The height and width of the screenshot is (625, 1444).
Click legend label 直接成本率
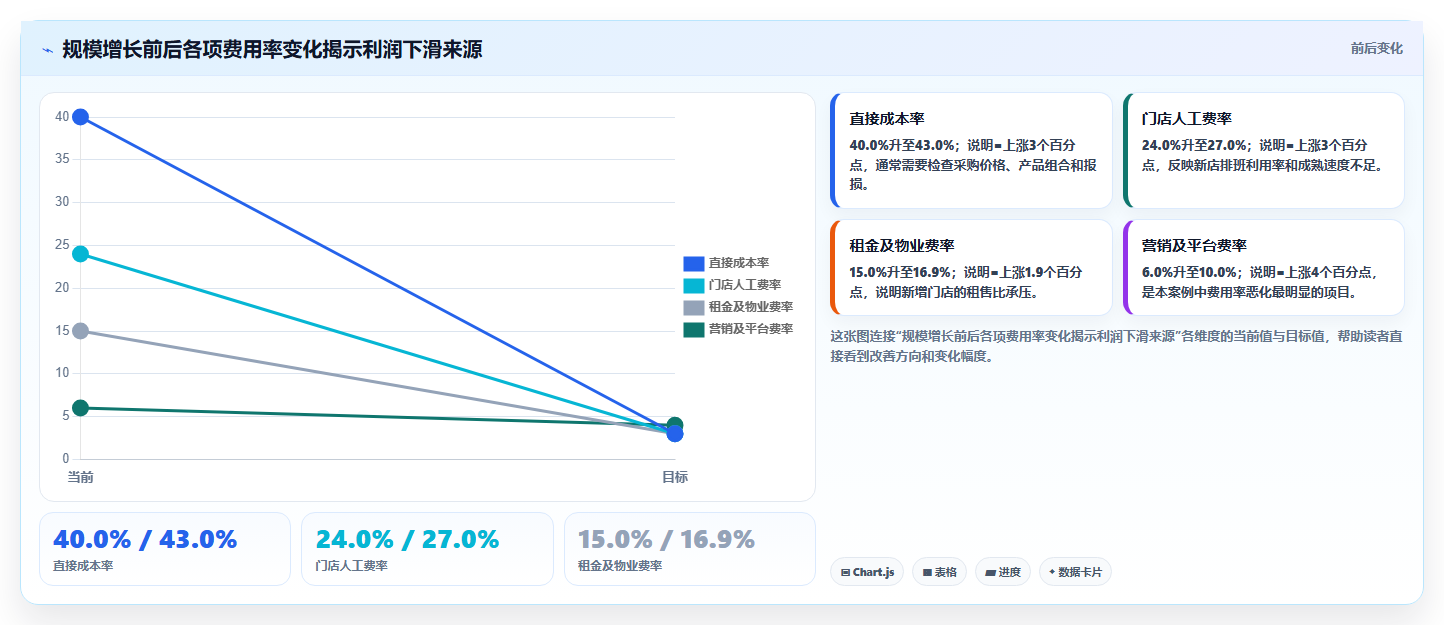[739, 263]
